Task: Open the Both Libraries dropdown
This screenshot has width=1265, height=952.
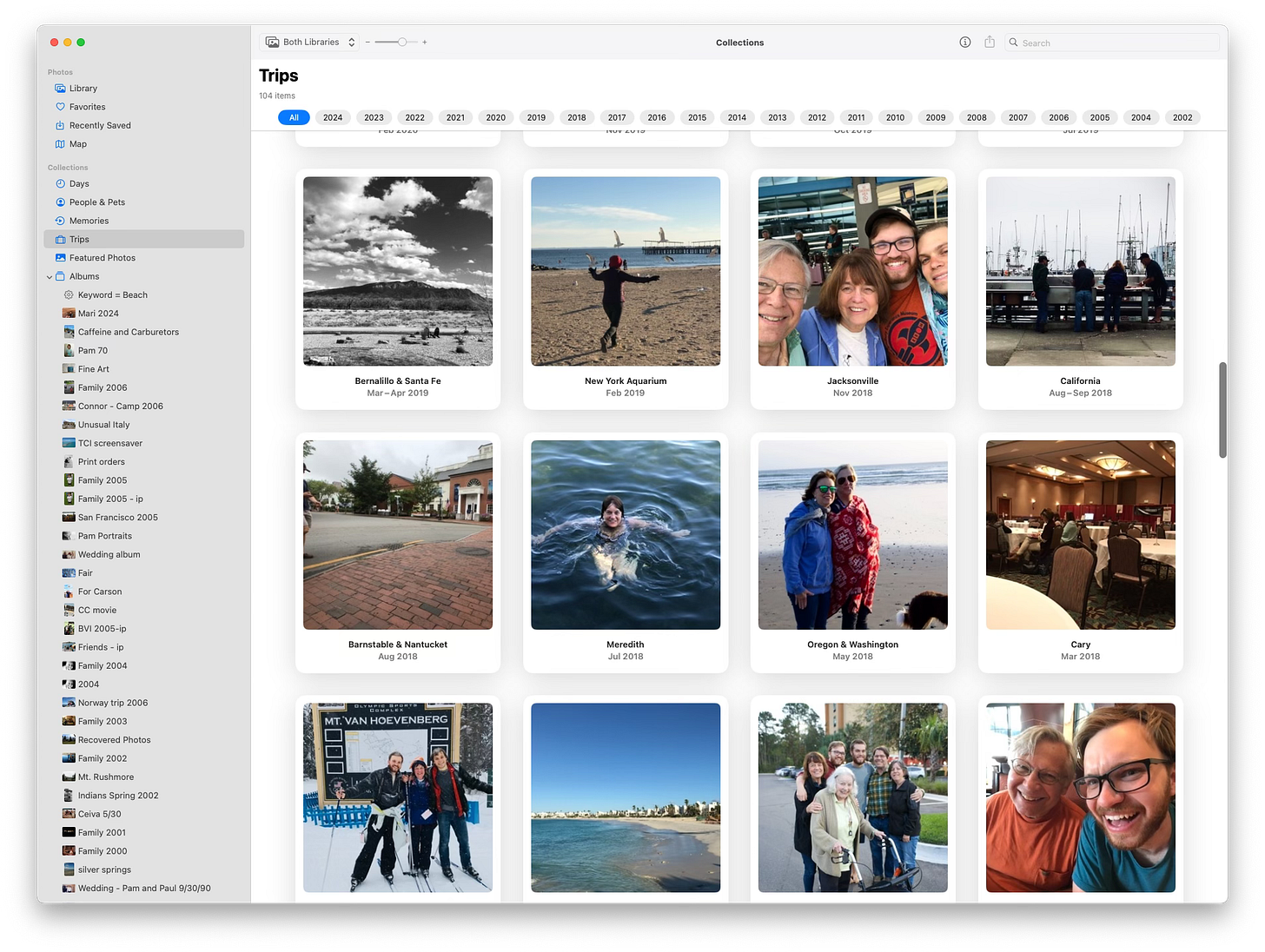Action: pos(310,43)
